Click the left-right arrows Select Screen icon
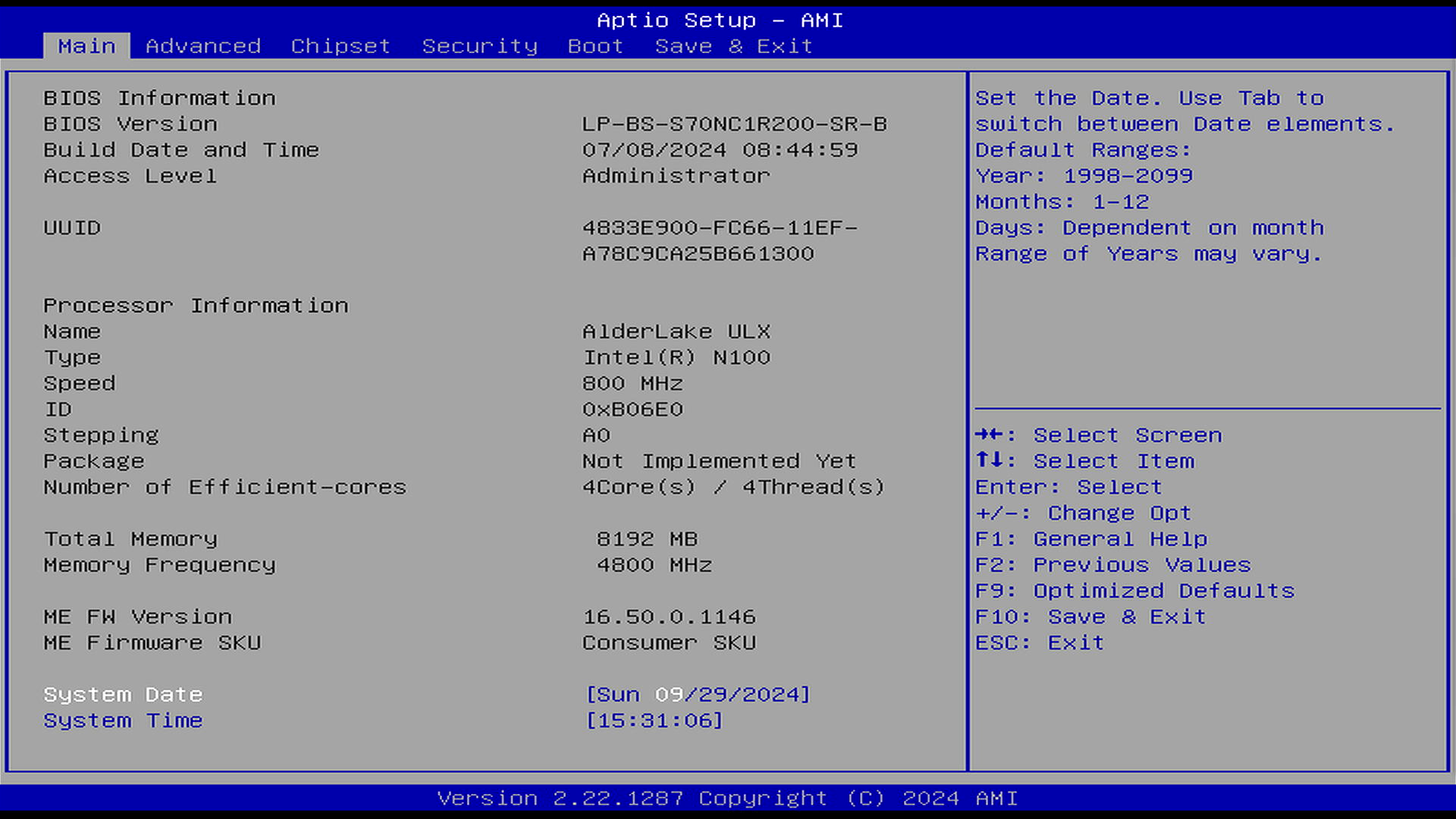This screenshot has height=819, width=1456. [x=989, y=435]
